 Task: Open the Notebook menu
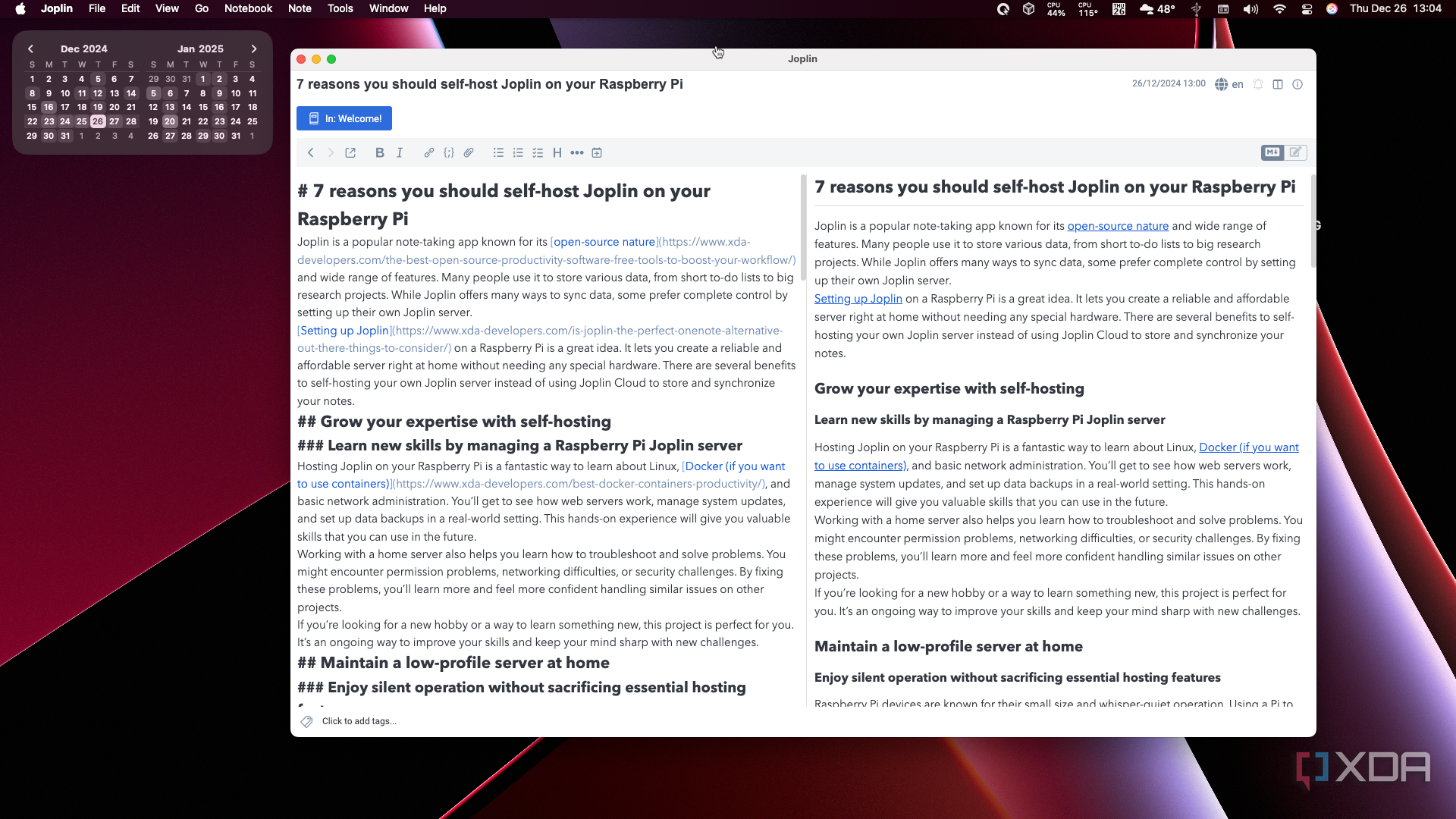248,8
